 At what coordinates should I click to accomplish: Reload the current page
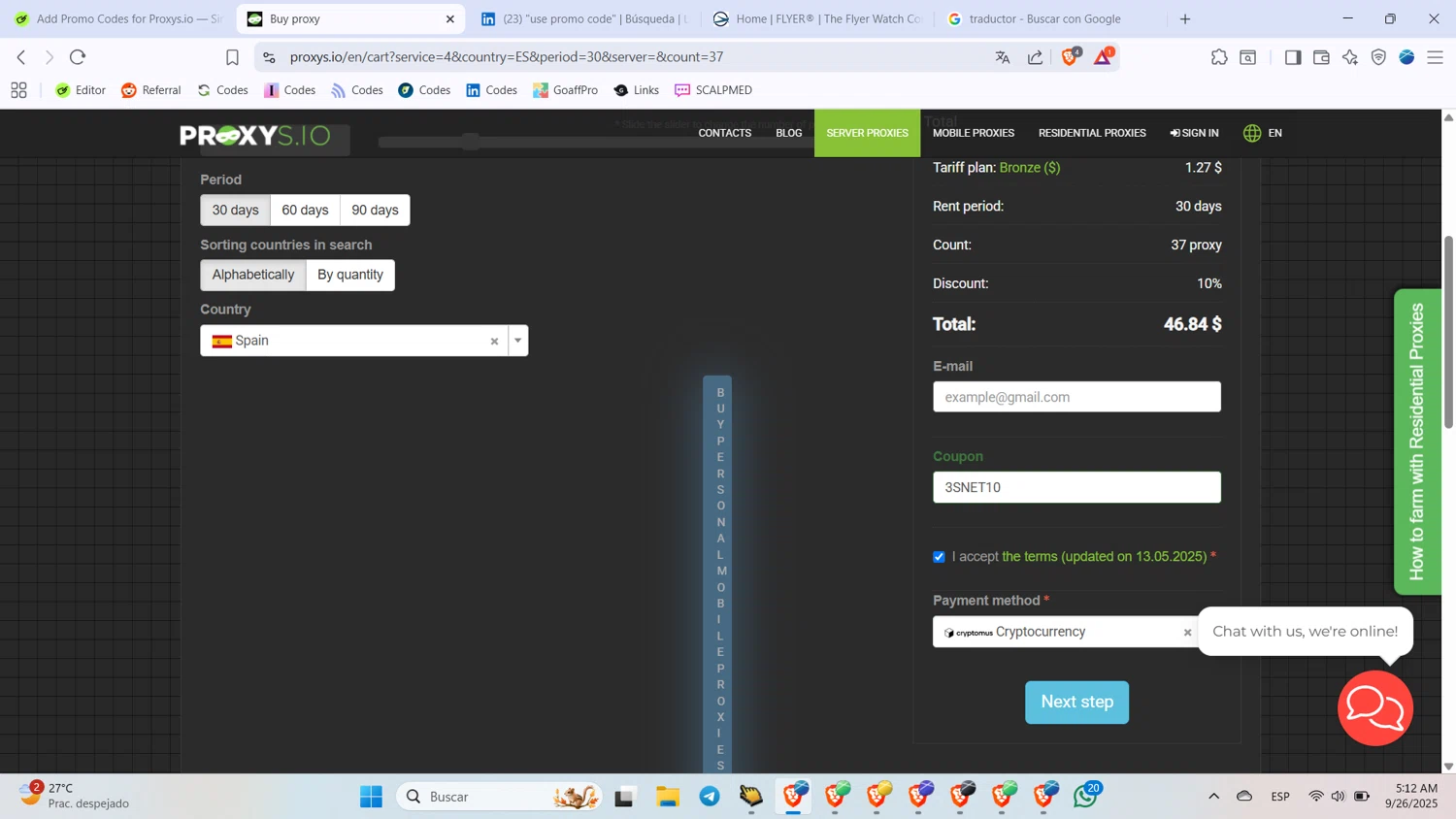[78, 57]
